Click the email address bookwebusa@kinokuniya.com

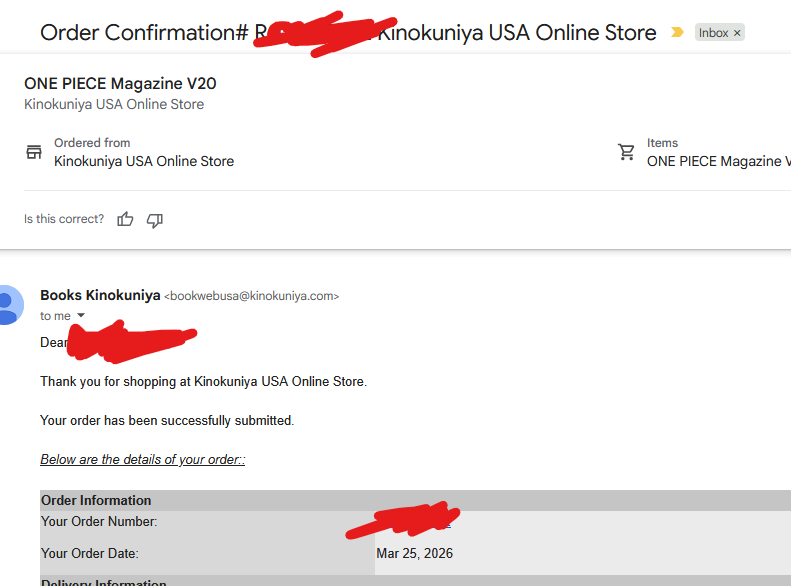252,296
